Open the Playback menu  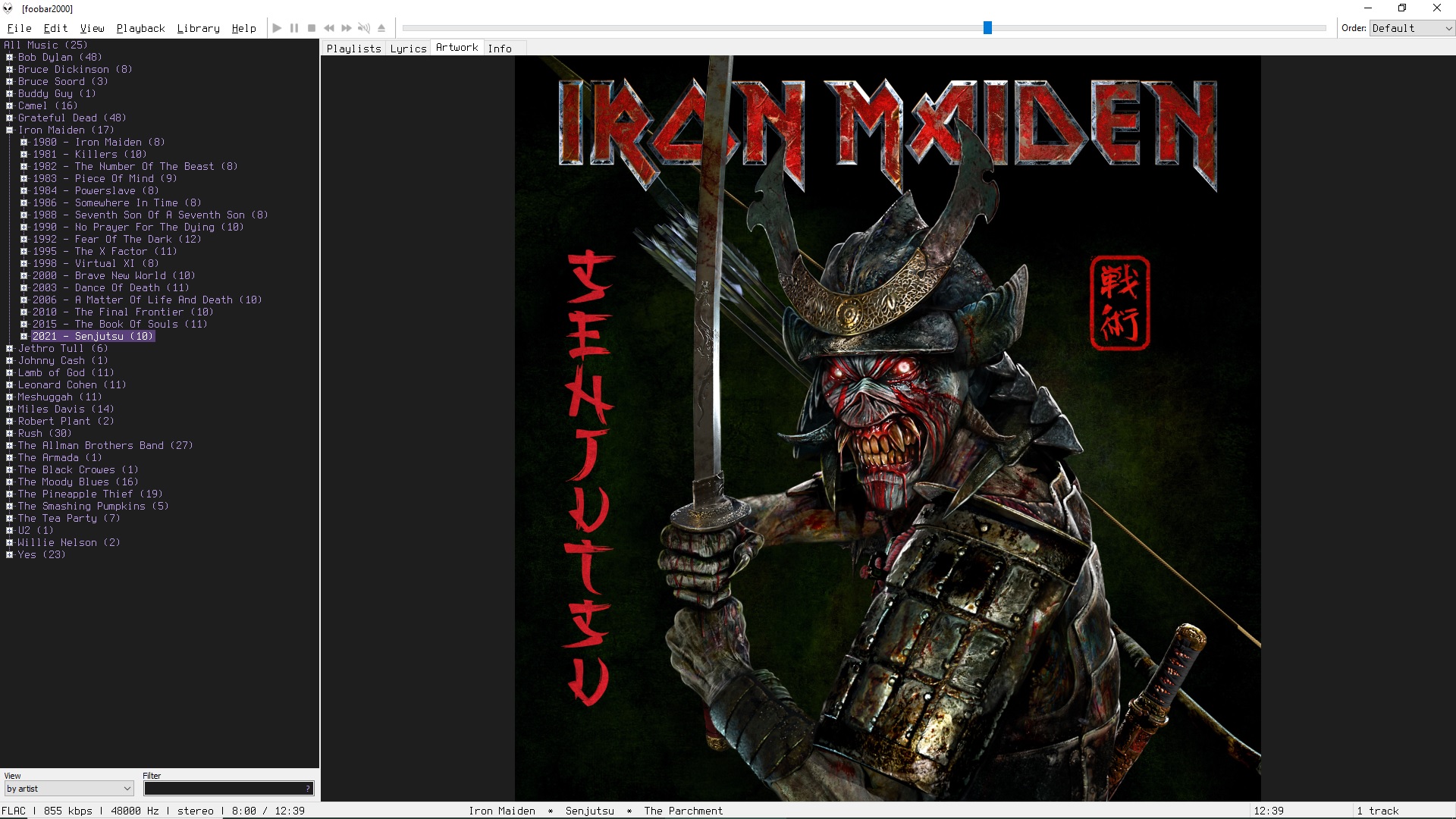pos(140,28)
